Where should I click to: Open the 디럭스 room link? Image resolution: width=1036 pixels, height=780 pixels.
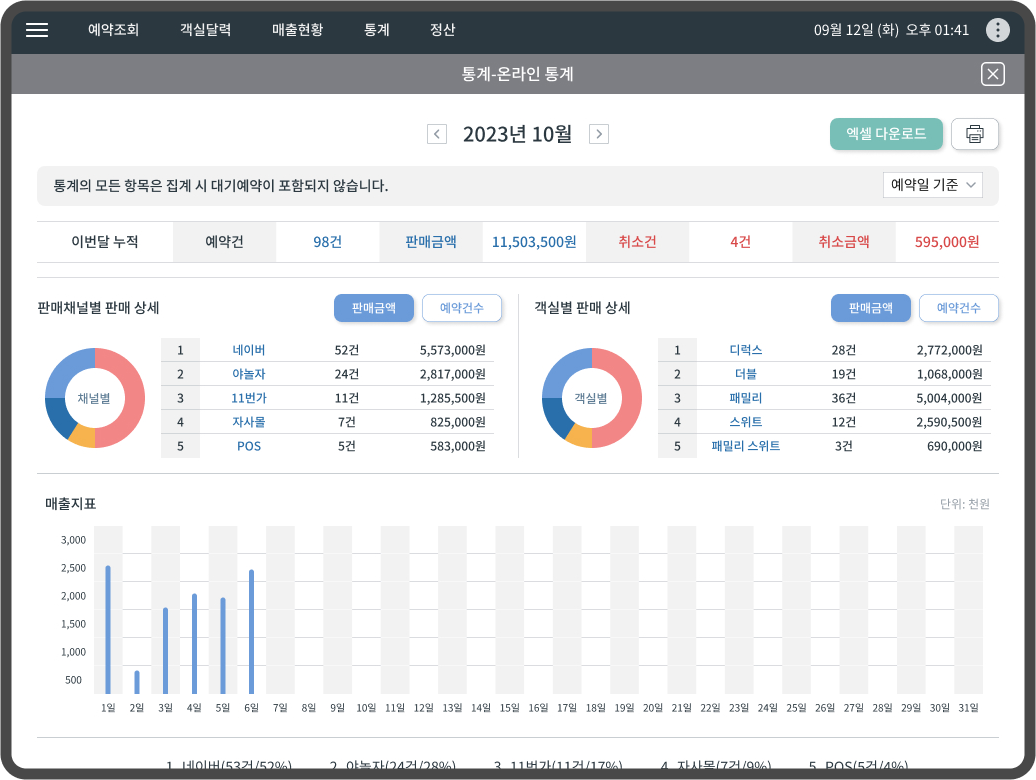pos(745,350)
